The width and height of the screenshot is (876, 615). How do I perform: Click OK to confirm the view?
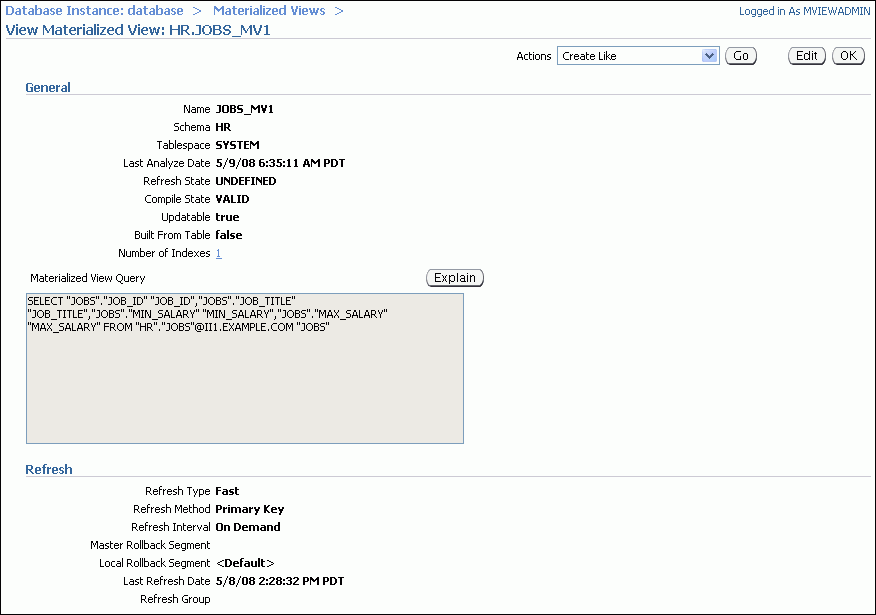point(847,55)
